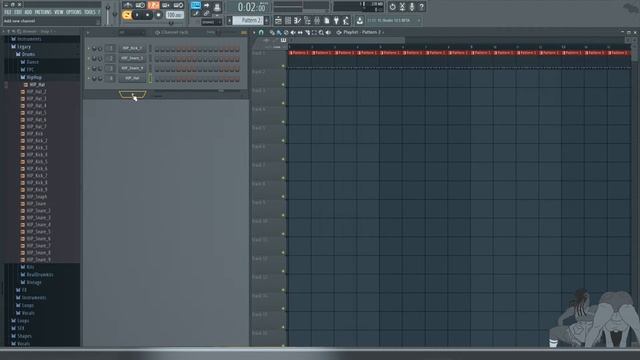Select the playlist zoom magnifier tool
Screen dimensions: 640x360
[321, 32]
